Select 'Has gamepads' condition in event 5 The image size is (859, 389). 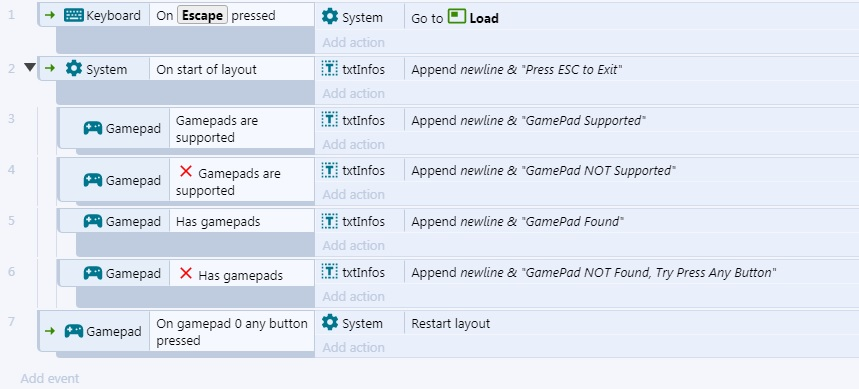coord(241,221)
